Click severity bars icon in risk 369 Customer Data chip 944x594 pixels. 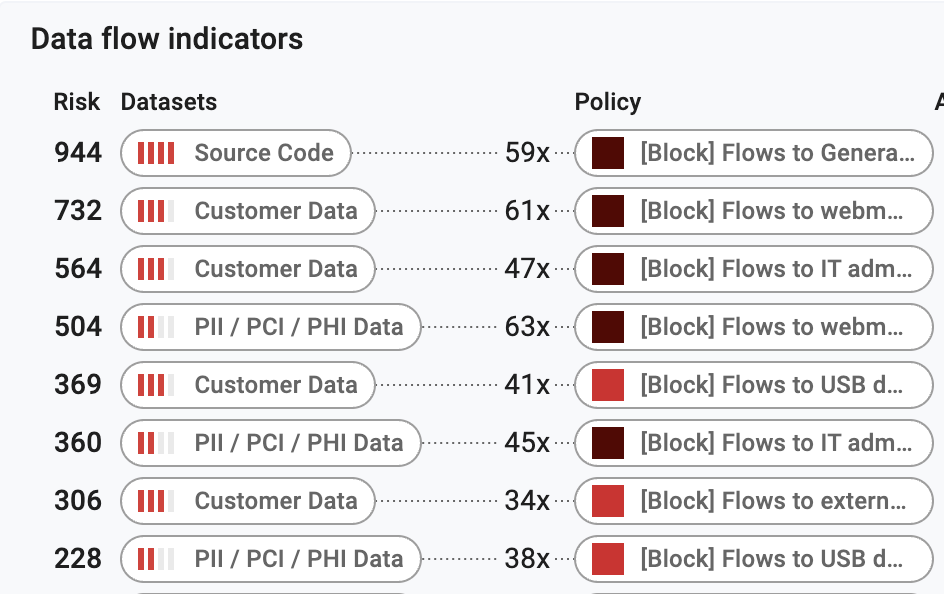pyautogui.click(x=155, y=385)
